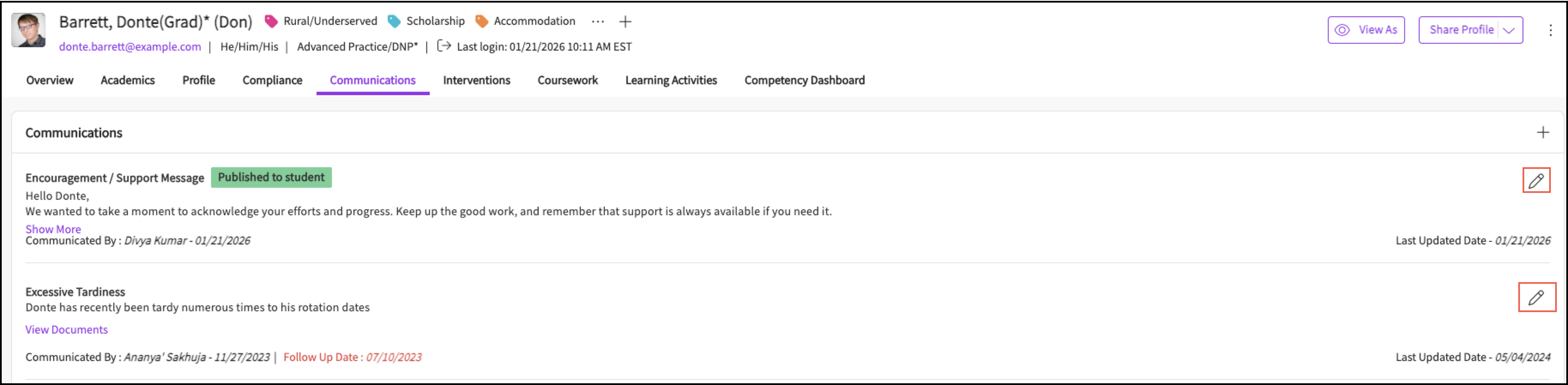Screen dimensions: 1568x385
Task: Expand message with Show More link
Action: tap(53, 229)
